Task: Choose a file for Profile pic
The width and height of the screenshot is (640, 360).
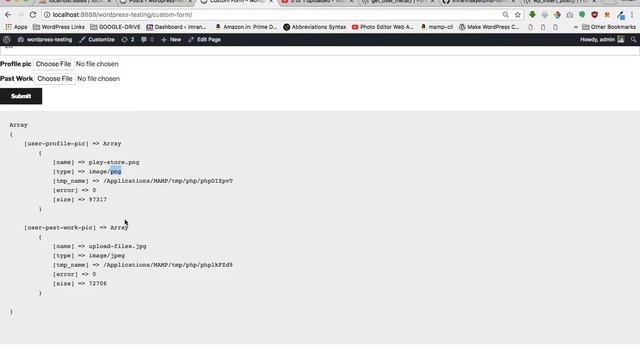Action: click(53, 64)
